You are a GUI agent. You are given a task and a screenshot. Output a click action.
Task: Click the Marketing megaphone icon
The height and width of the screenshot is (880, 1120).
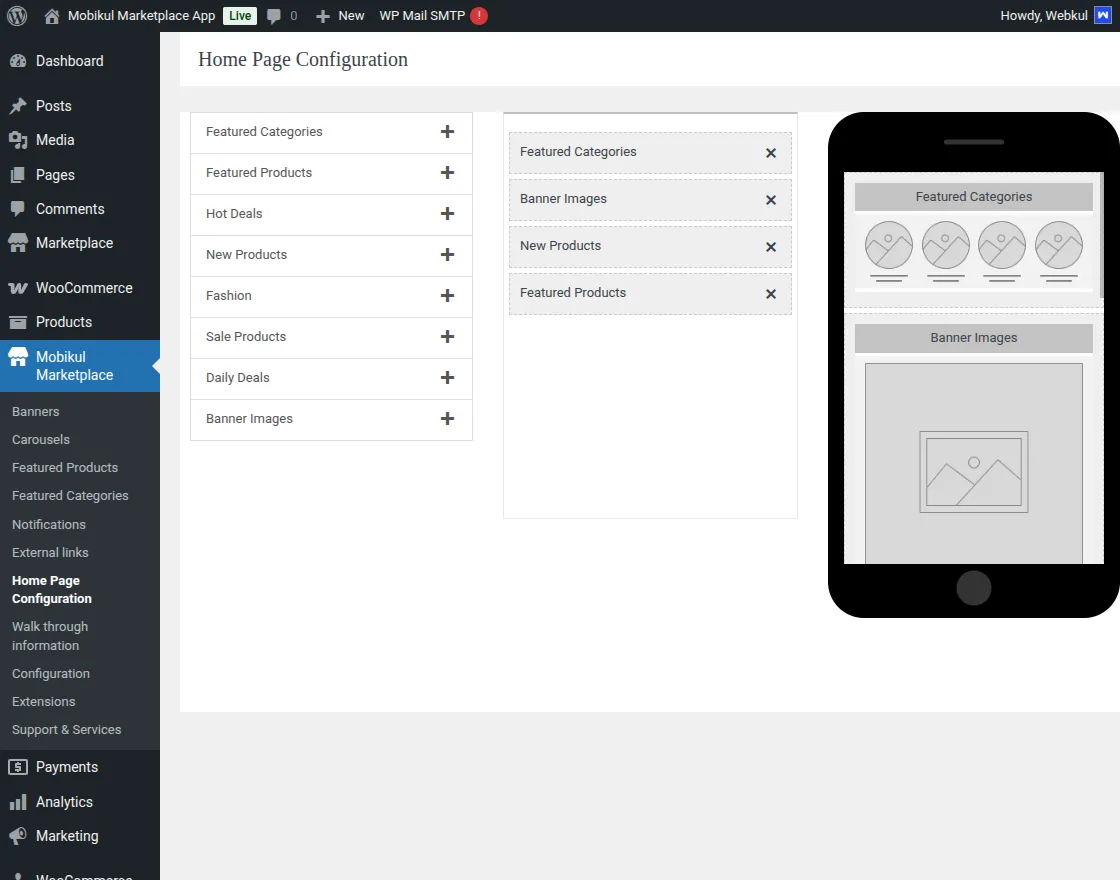[x=20, y=836]
